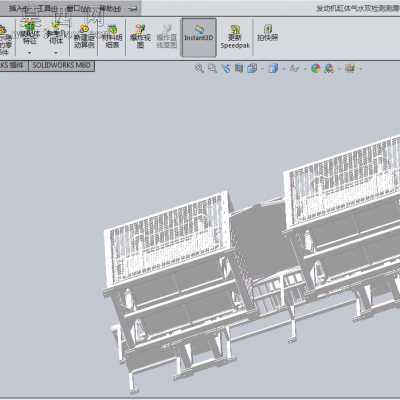
Task: Activate the Section View tool
Action: pyautogui.click(x=239, y=68)
